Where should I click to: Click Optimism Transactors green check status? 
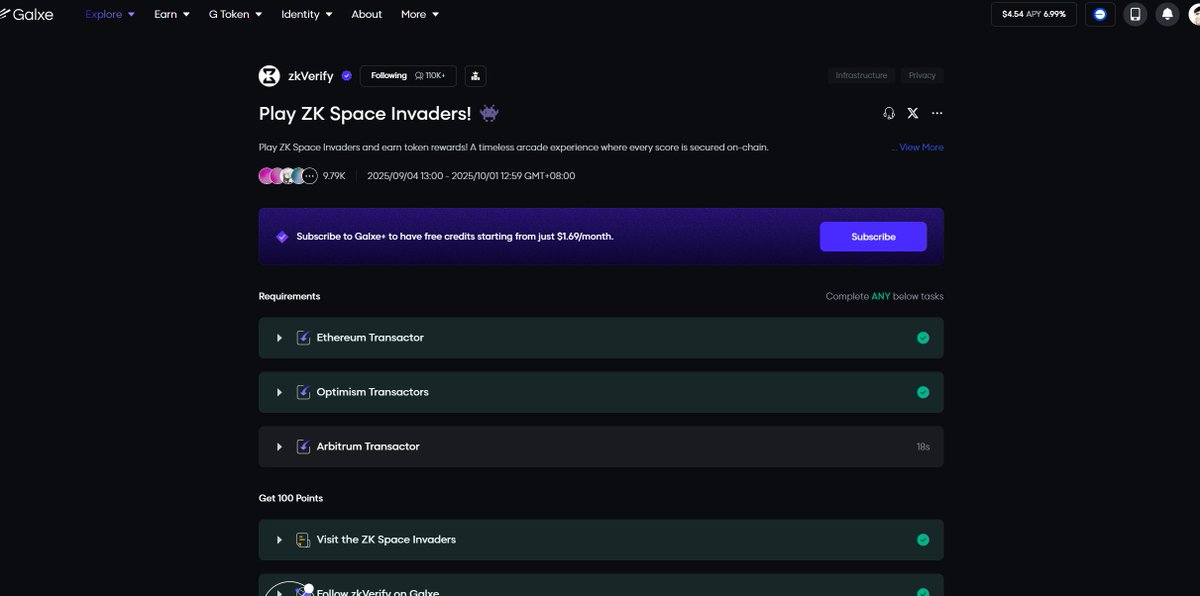923,392
